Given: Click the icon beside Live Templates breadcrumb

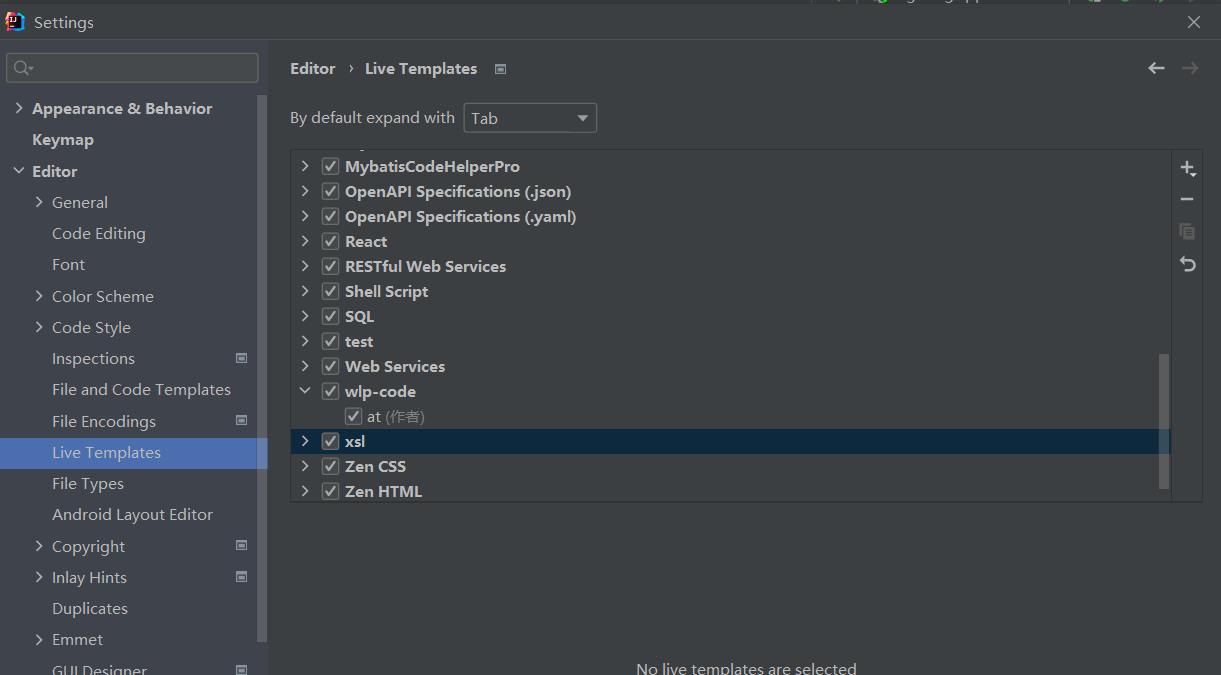Looking at the screenshot, I should click(501, 69).
